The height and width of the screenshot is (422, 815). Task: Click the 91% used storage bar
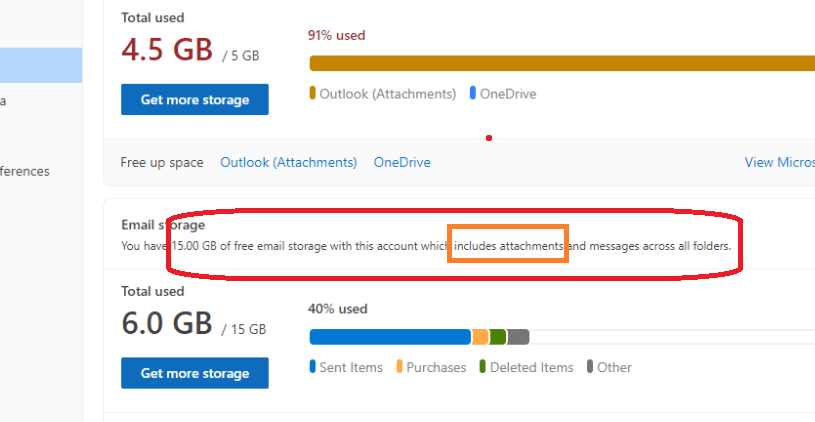[562, 63]
